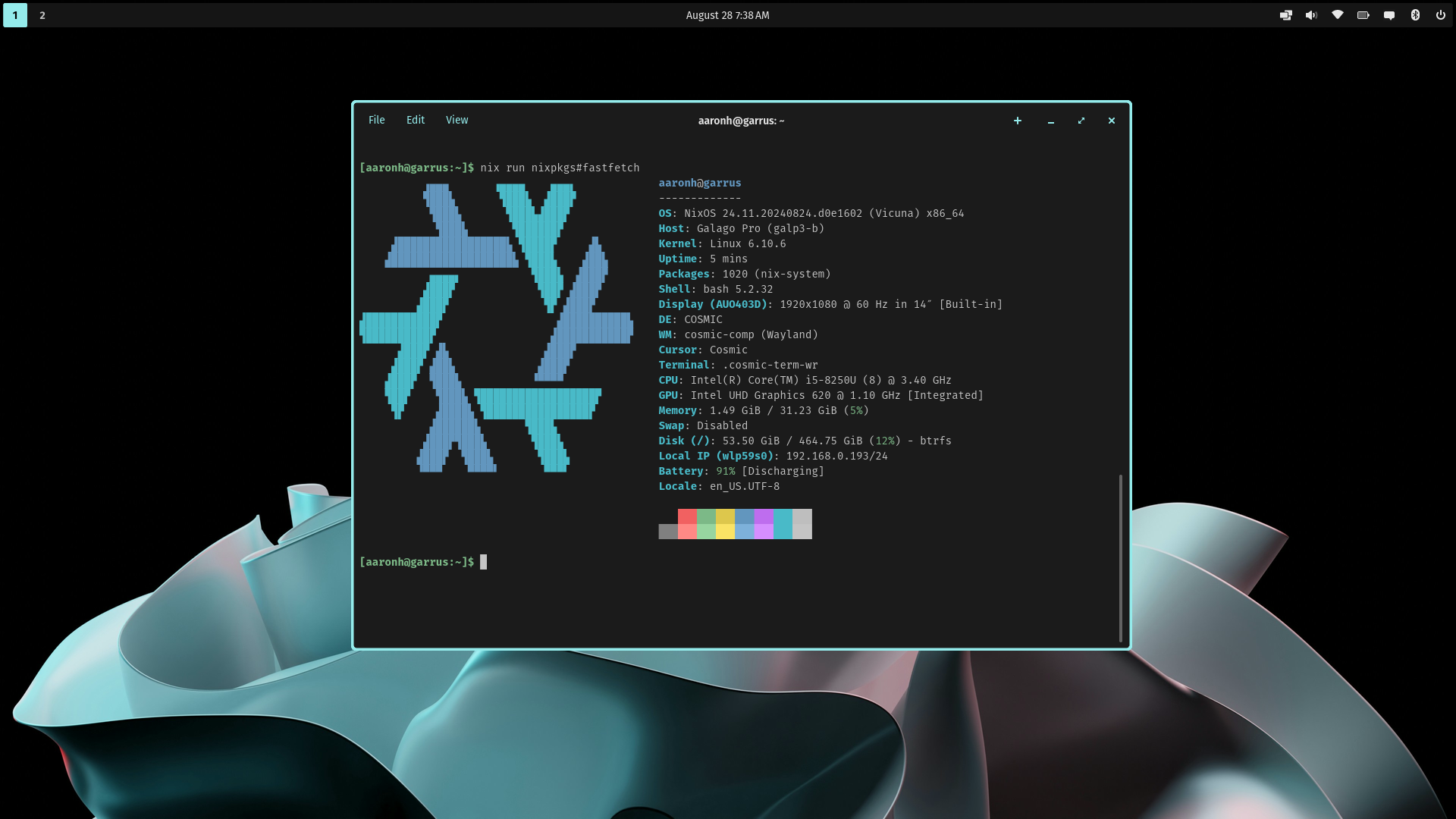The height and width of the screenshot is (819, 1456).
Task: Close the terminal window
Action: click(x=1112, y=121)
